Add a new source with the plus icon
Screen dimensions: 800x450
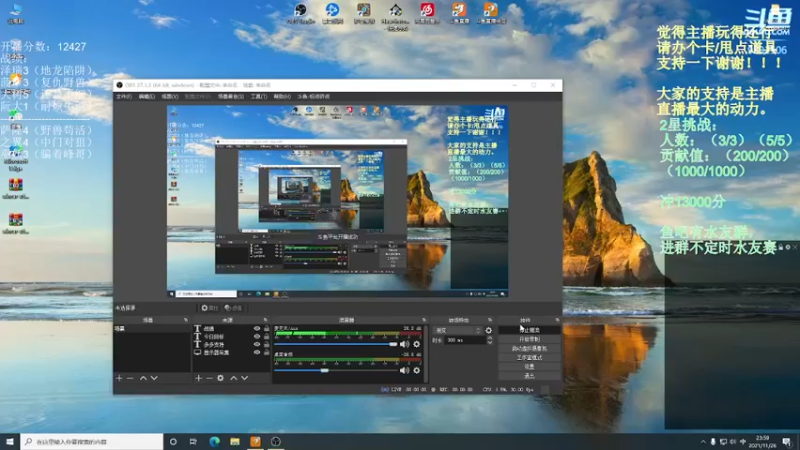pos(198,378)
